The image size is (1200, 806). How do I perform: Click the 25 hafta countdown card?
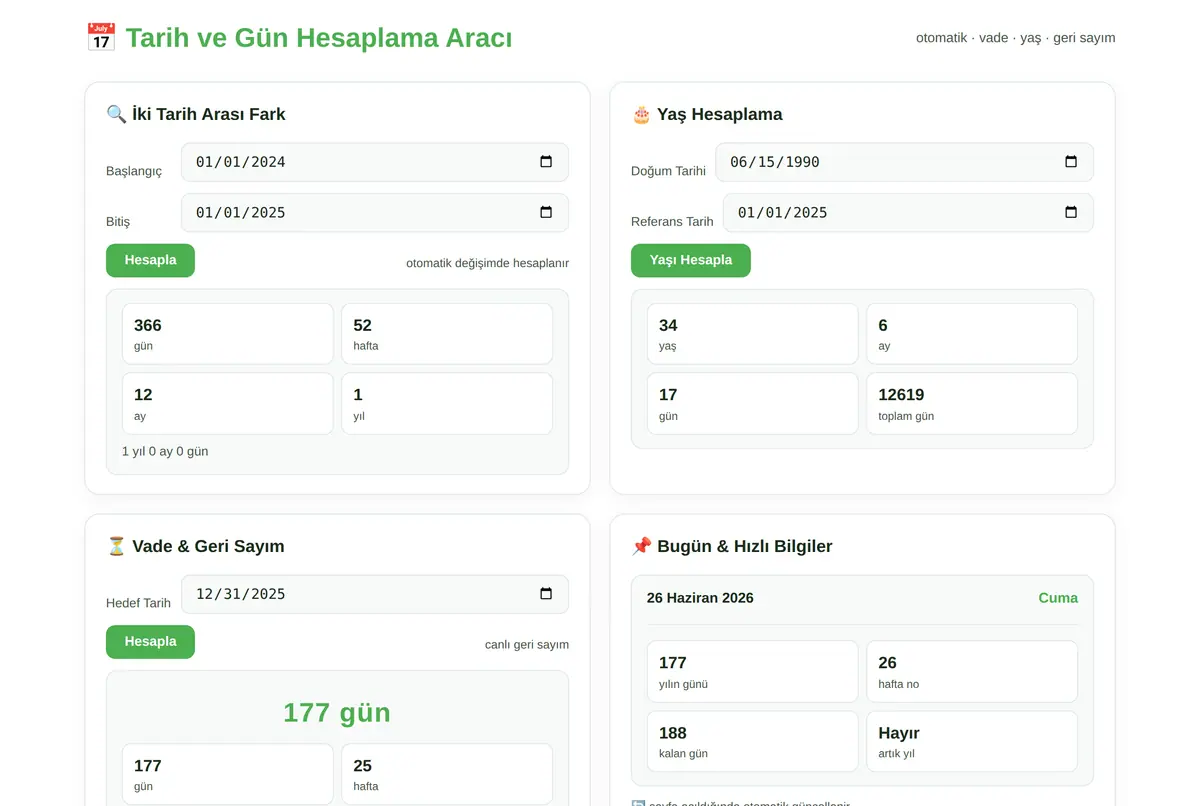pos(447,774)
